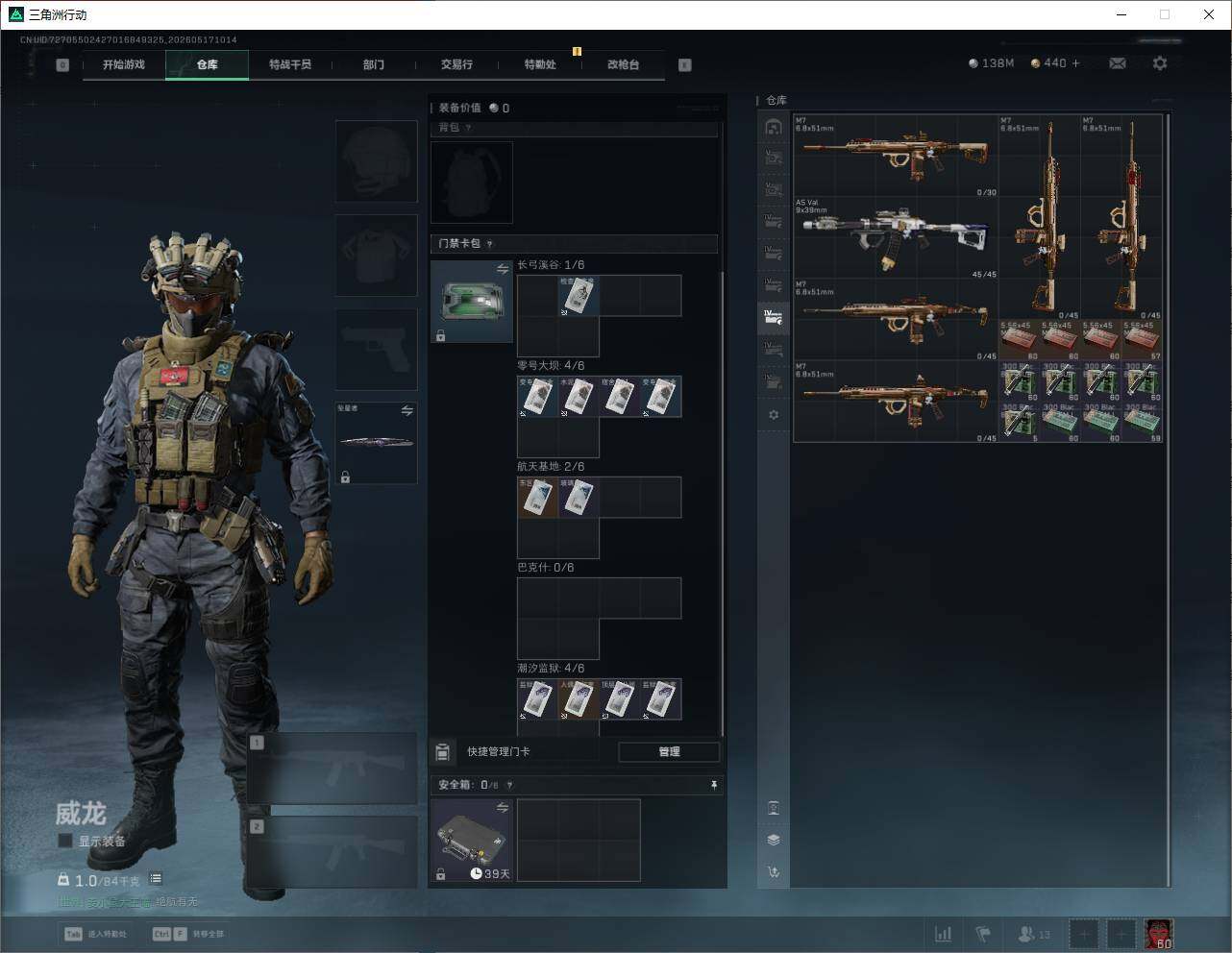The height and width of the screenshot is (953, 1232).
Task: Select the fourth 潮汐监狱 access card
Action: [661, 699]
